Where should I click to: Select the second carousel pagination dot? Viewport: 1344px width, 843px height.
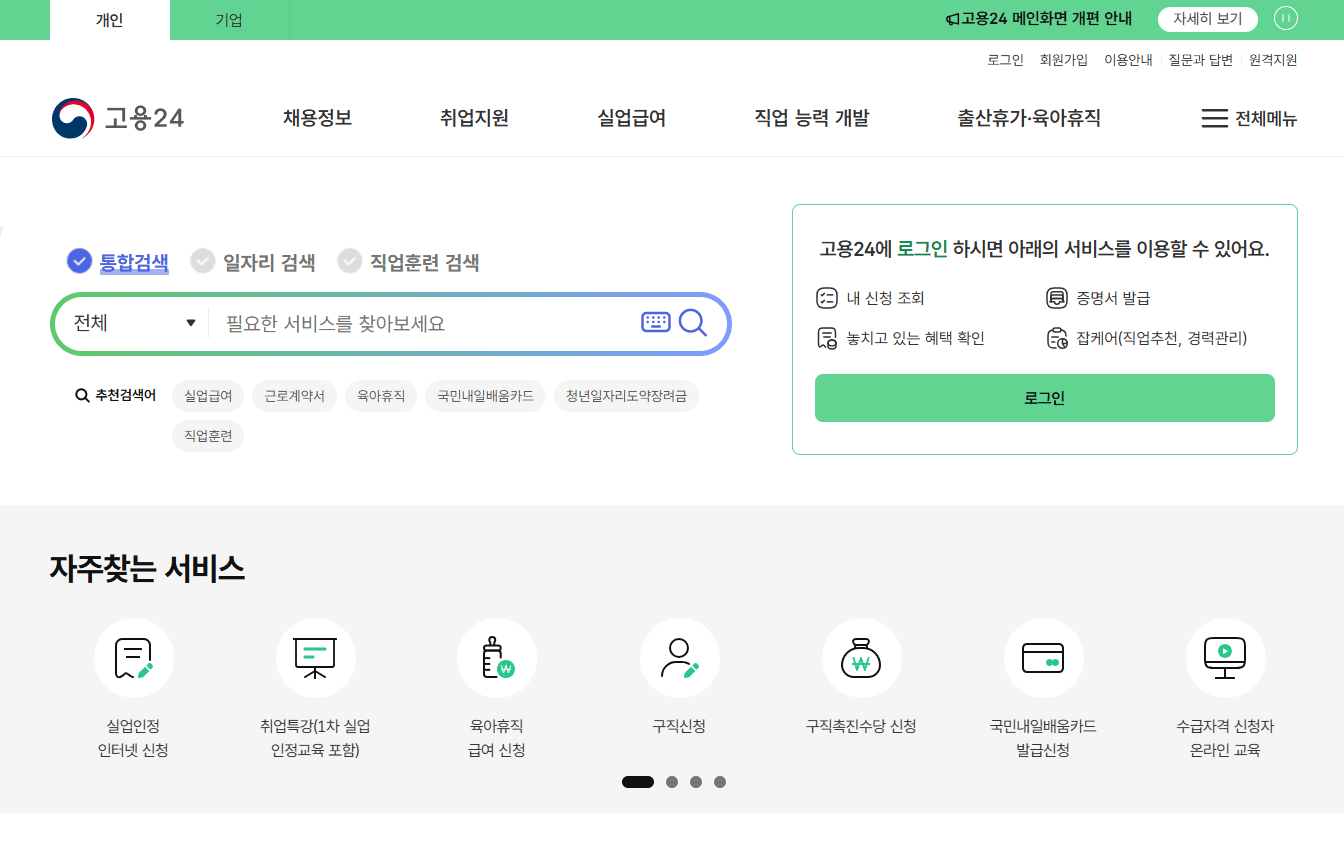(x=672, y=782)
